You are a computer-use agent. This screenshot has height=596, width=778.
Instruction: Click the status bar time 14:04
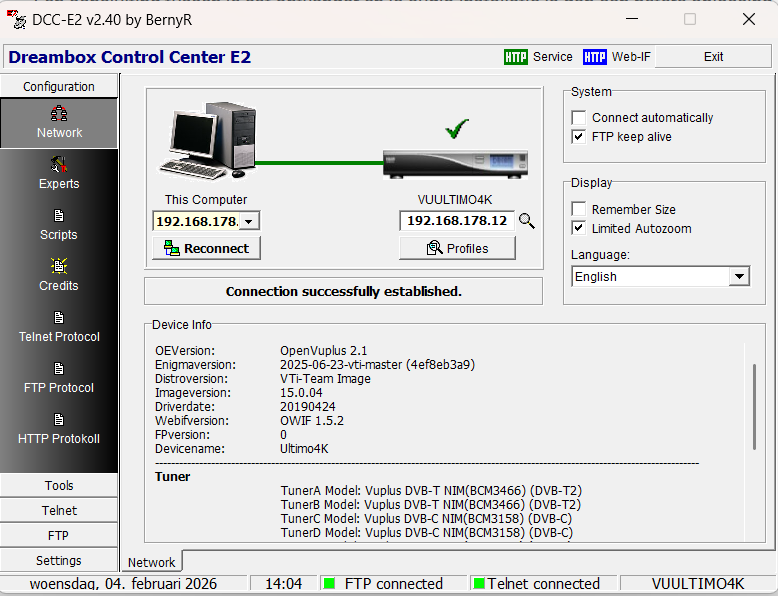coord(283,584)
